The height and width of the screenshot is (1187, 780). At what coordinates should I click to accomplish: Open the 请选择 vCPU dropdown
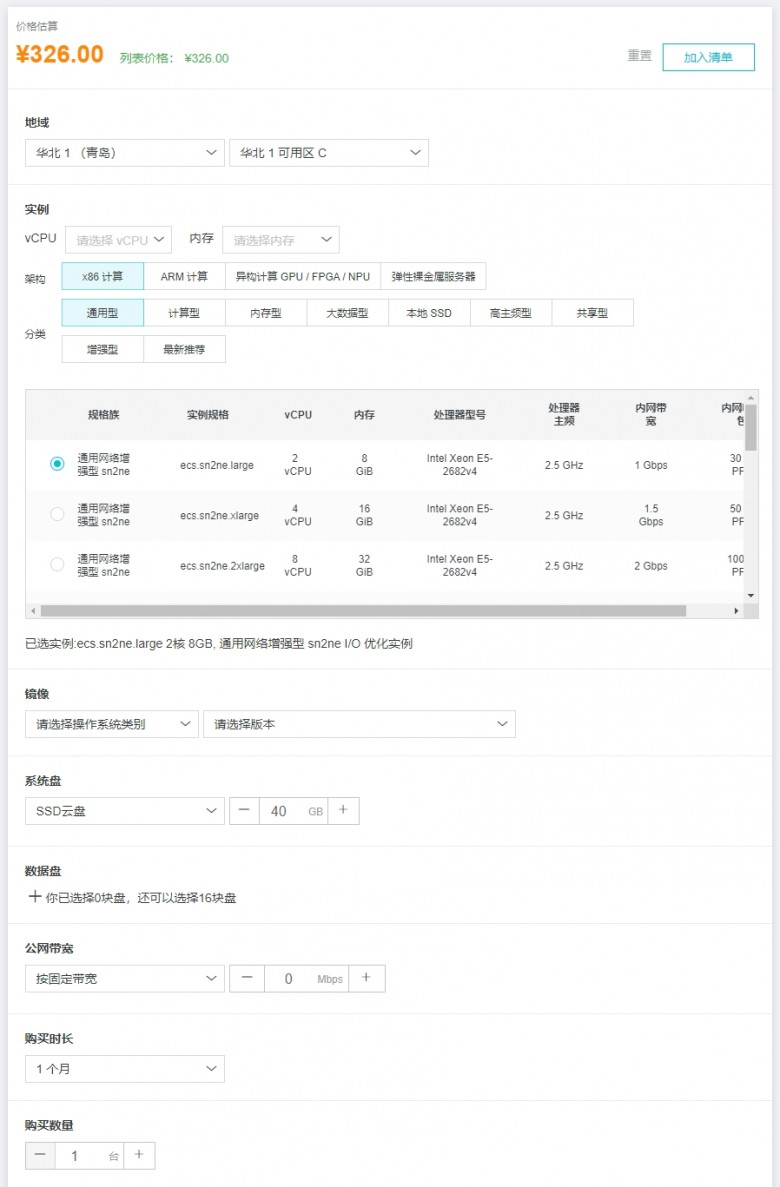tap(119, 240)
